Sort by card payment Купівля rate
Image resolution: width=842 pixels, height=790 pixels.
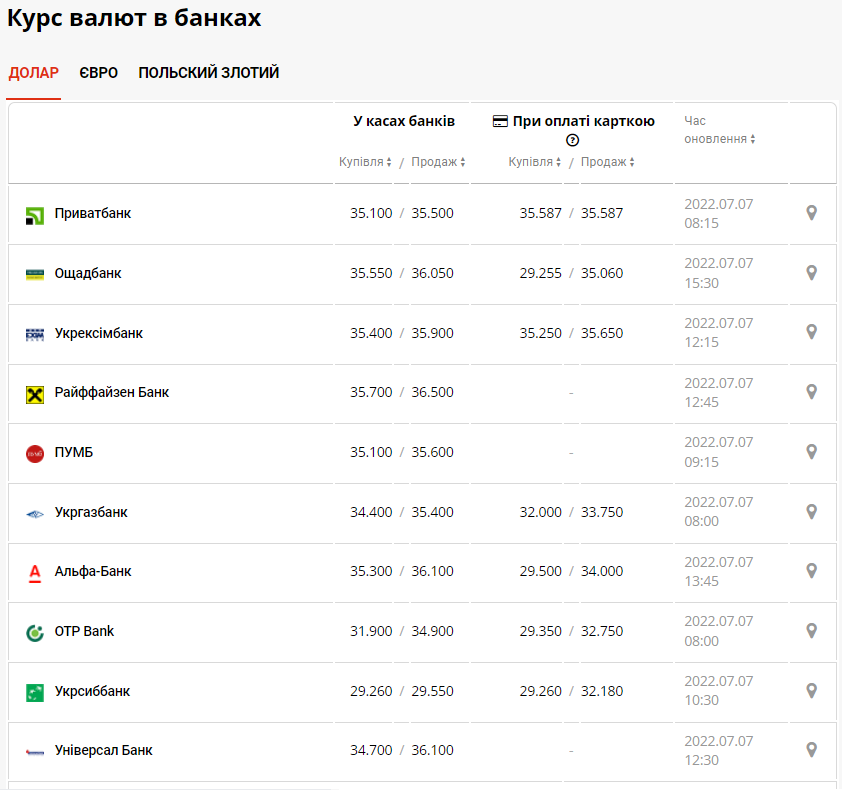(535, 162)
